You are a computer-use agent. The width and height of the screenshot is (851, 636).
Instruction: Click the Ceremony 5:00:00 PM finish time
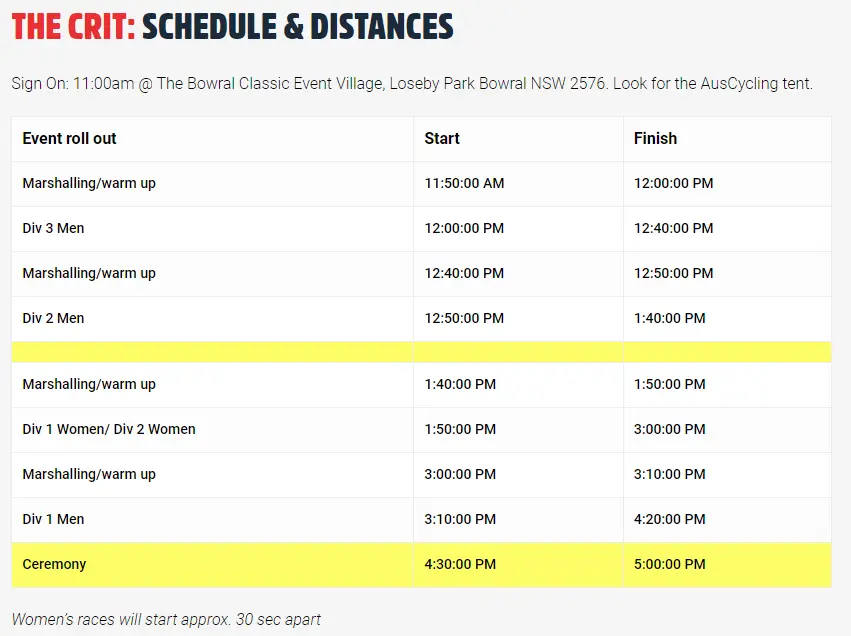point(669,564)
